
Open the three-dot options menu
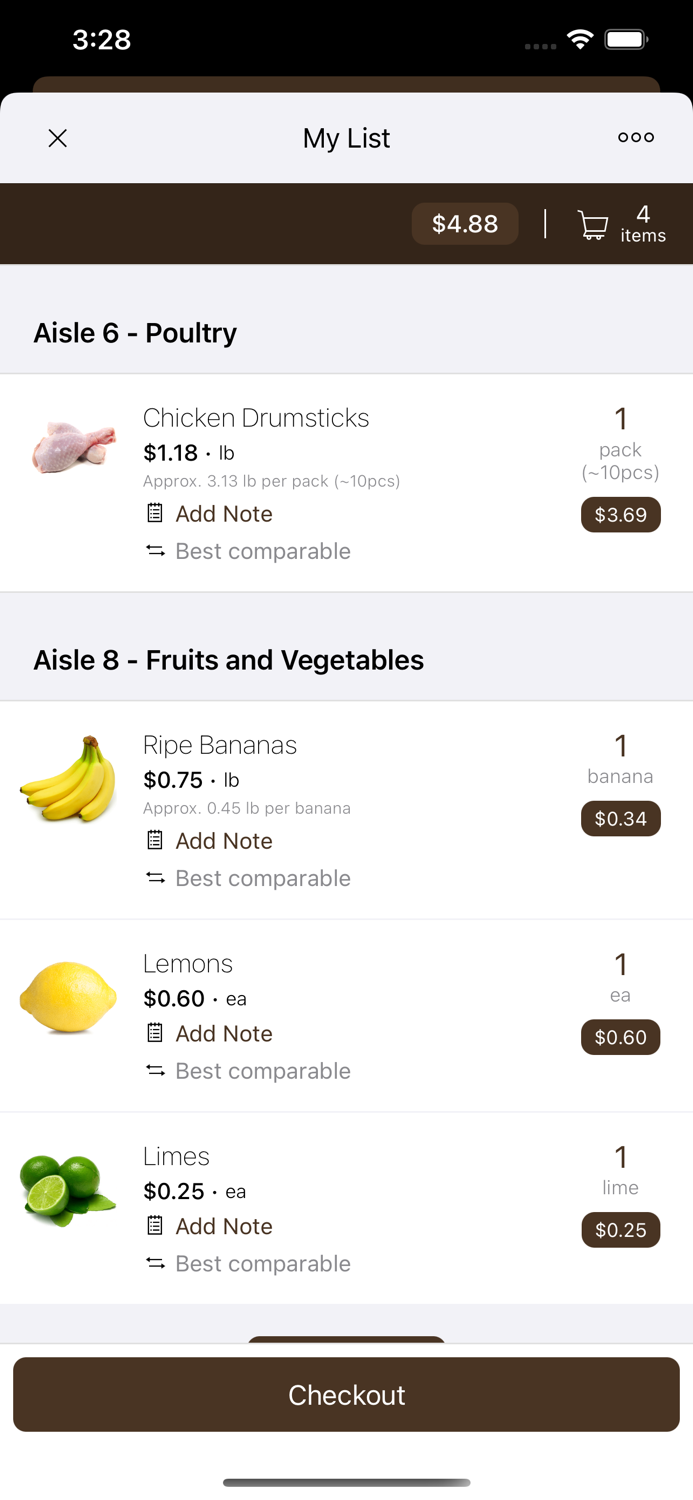[x=635, y=138]
